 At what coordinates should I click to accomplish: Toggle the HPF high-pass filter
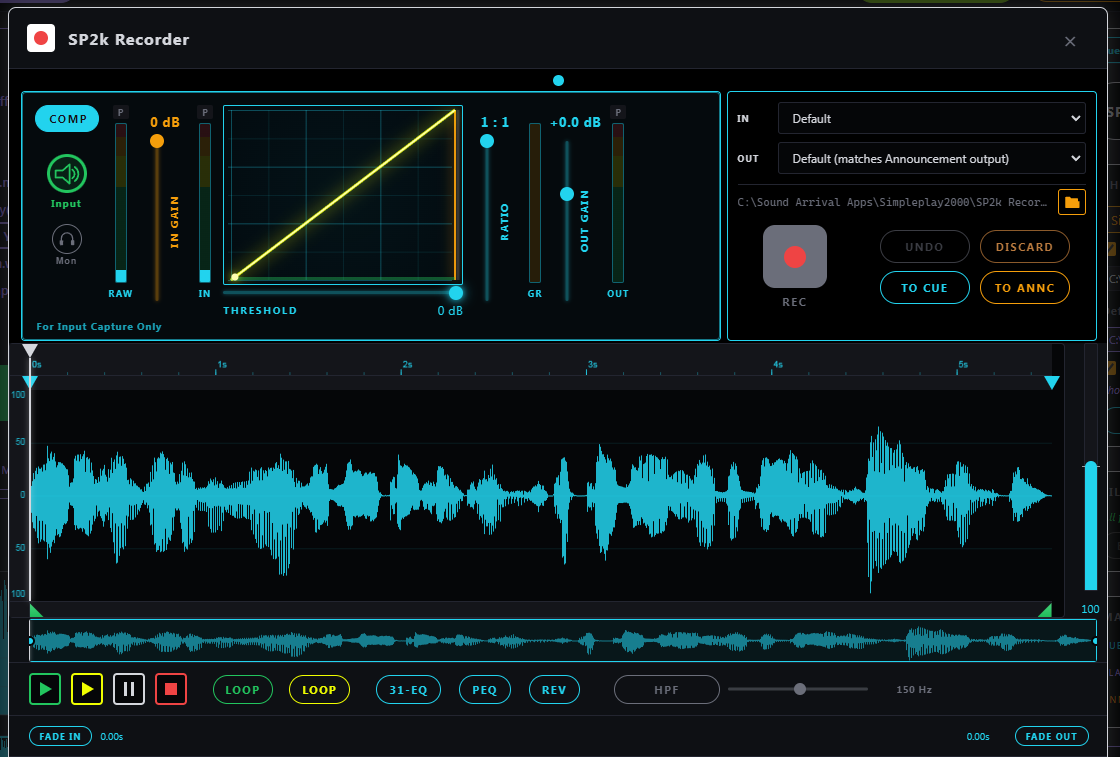666,690
